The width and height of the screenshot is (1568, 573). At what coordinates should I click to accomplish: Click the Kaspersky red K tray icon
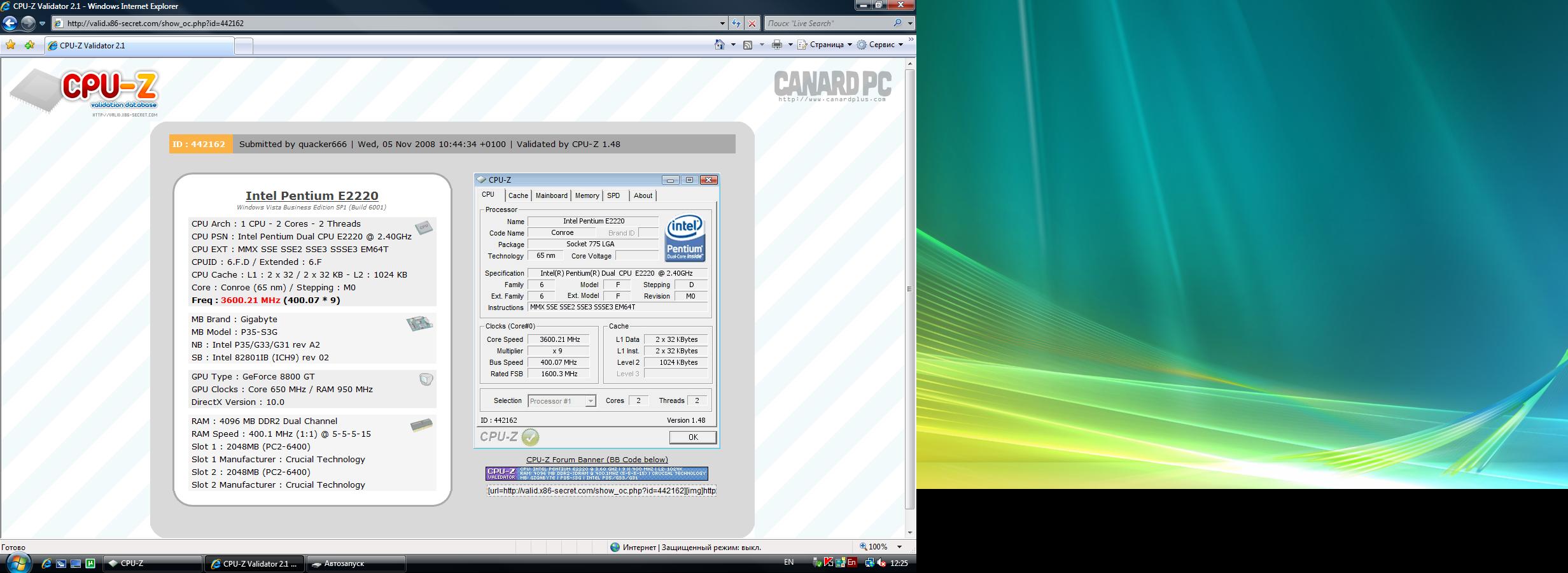829,563
